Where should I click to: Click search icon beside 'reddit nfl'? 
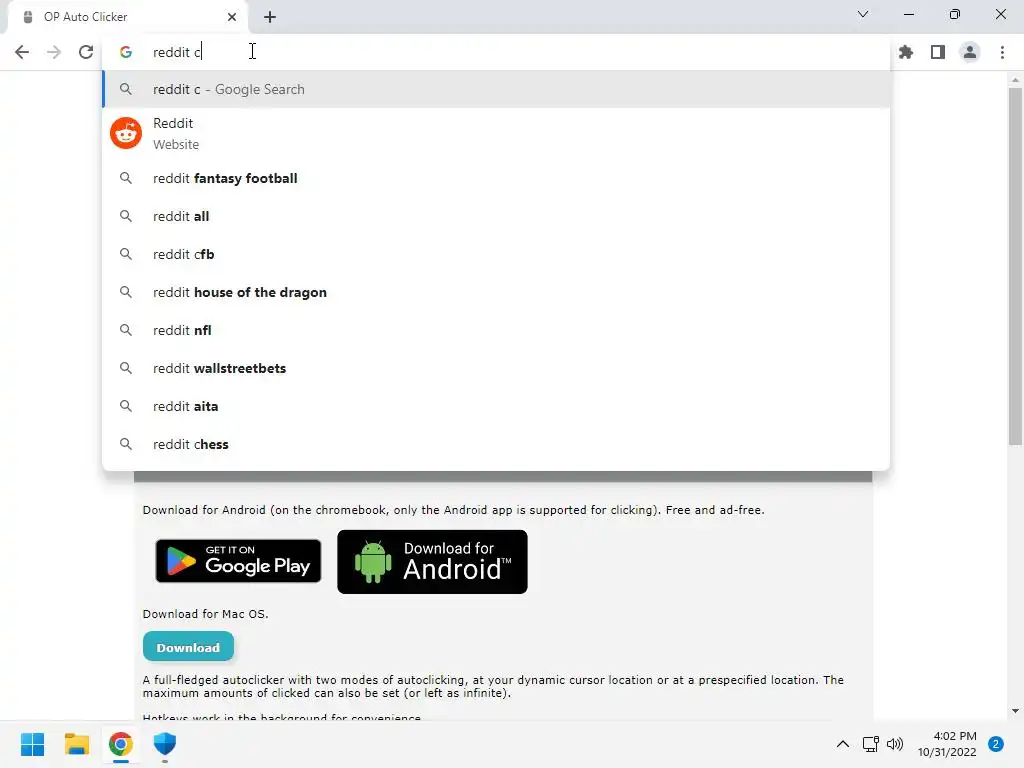[x=126, y=330]
